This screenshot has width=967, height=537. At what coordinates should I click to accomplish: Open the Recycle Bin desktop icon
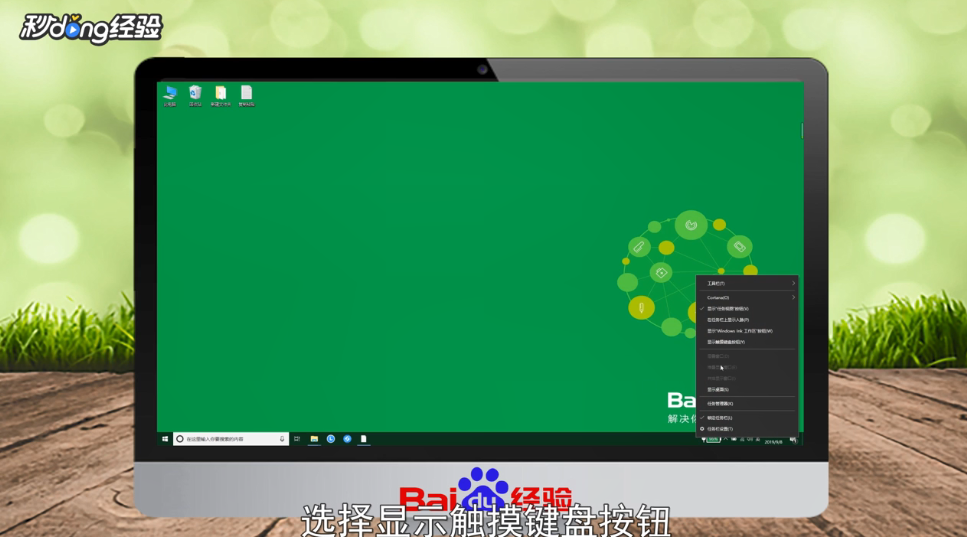pyautogui.click(x=195, y=96)
